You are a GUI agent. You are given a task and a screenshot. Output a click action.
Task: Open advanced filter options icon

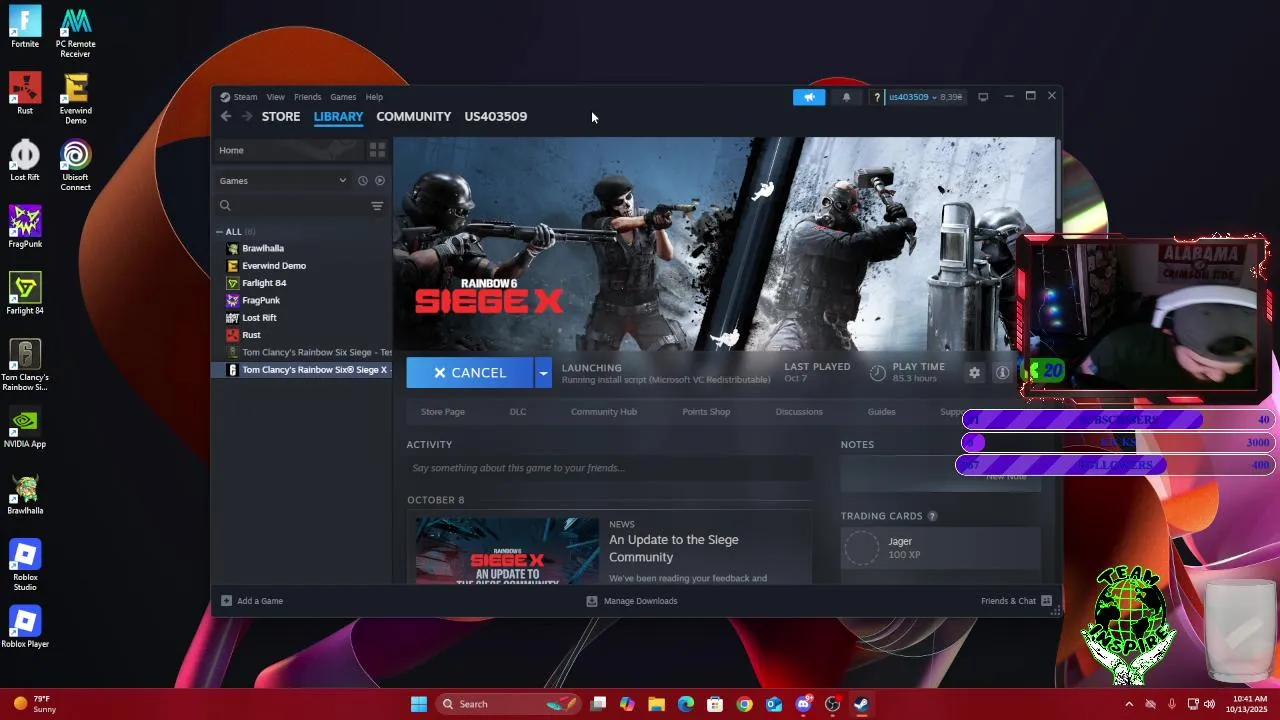377,206
